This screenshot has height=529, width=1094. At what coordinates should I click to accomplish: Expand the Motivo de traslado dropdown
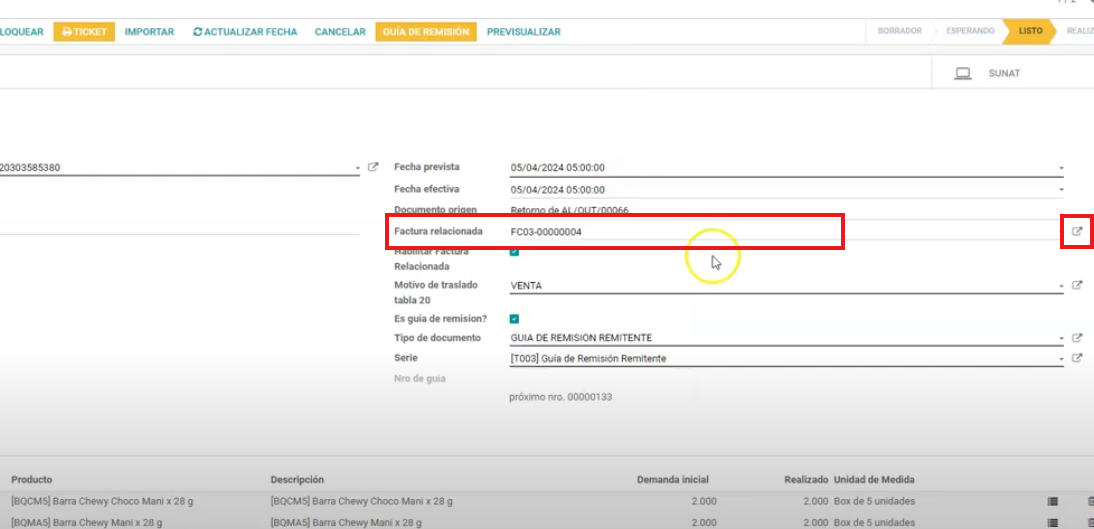tap(1060, 286)
